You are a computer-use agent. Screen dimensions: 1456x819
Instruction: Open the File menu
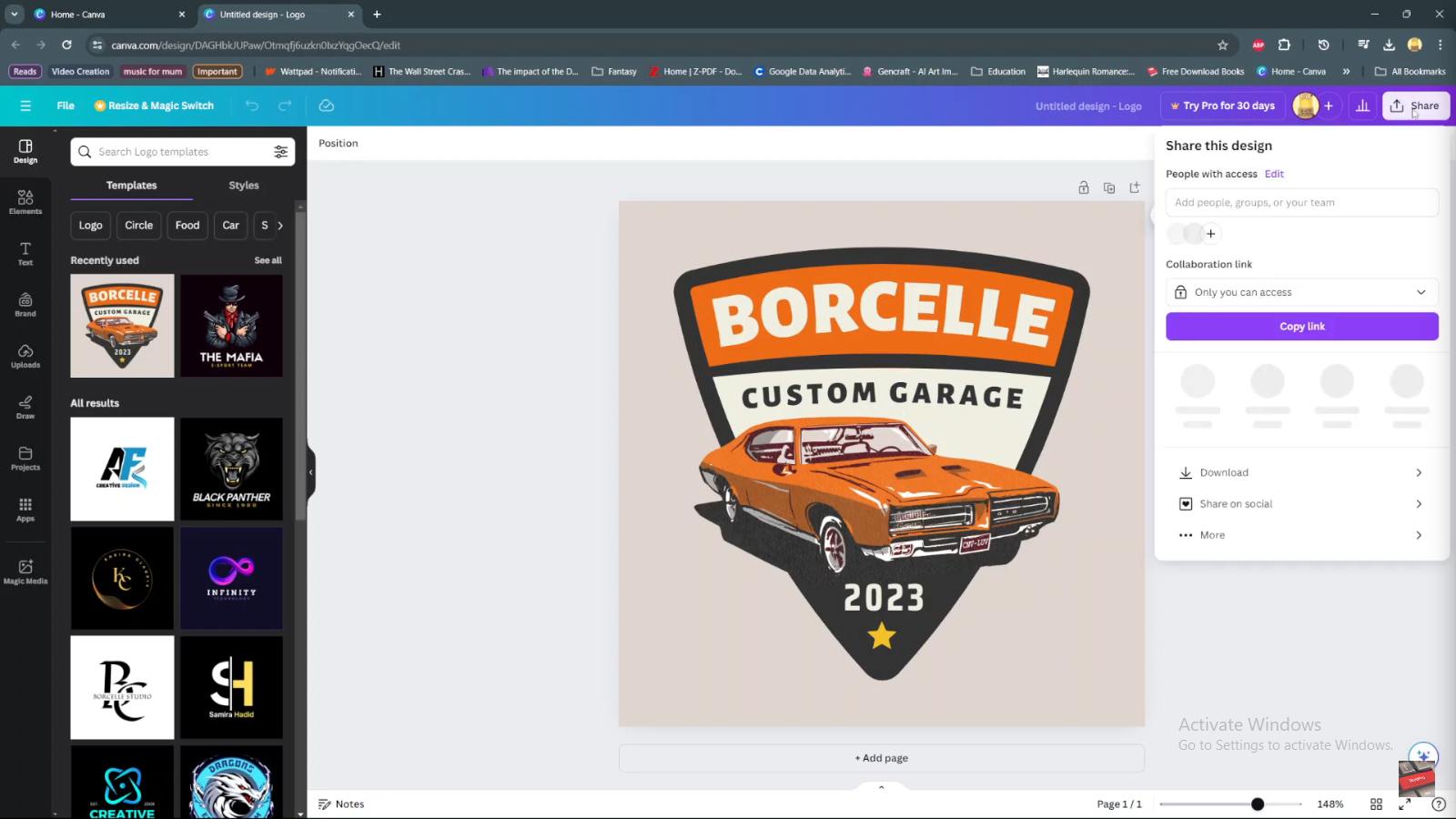(66, 106)
